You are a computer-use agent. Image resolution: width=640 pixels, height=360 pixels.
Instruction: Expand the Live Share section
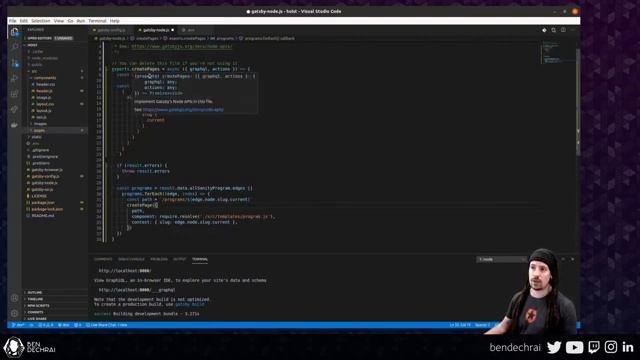[37, 318]
